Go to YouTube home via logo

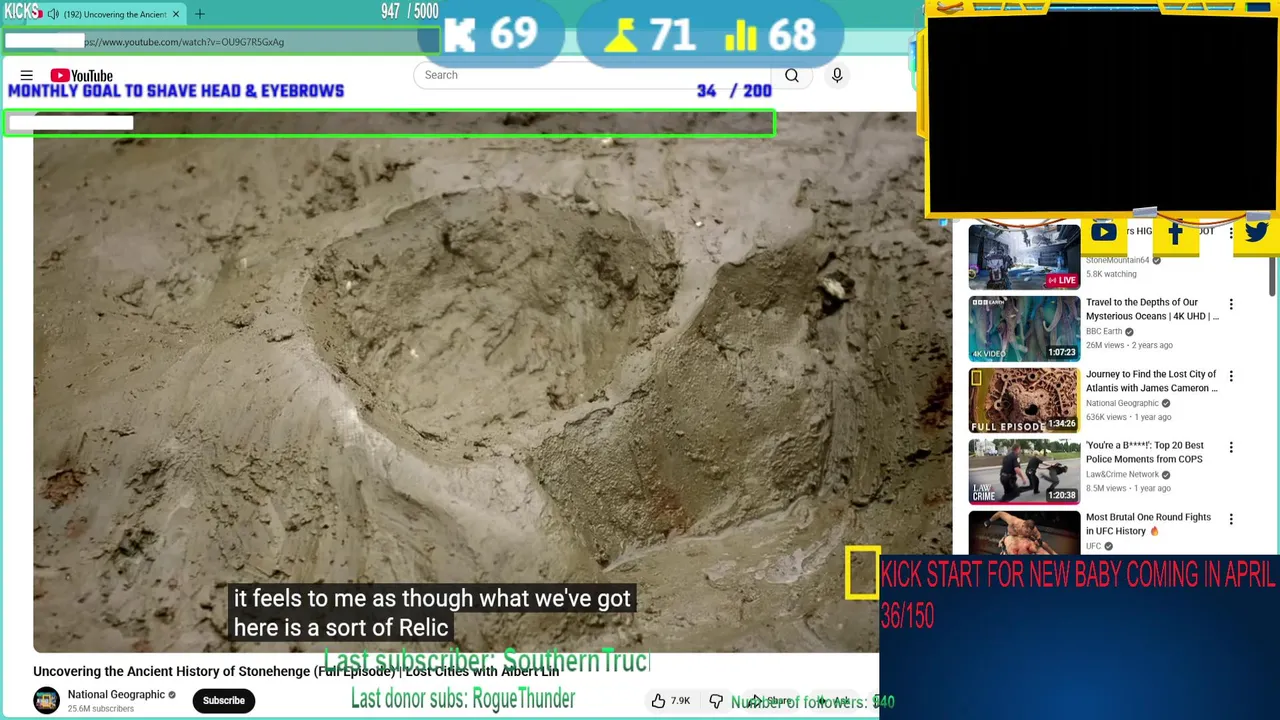pyautogui.click(x=82, y=75)
